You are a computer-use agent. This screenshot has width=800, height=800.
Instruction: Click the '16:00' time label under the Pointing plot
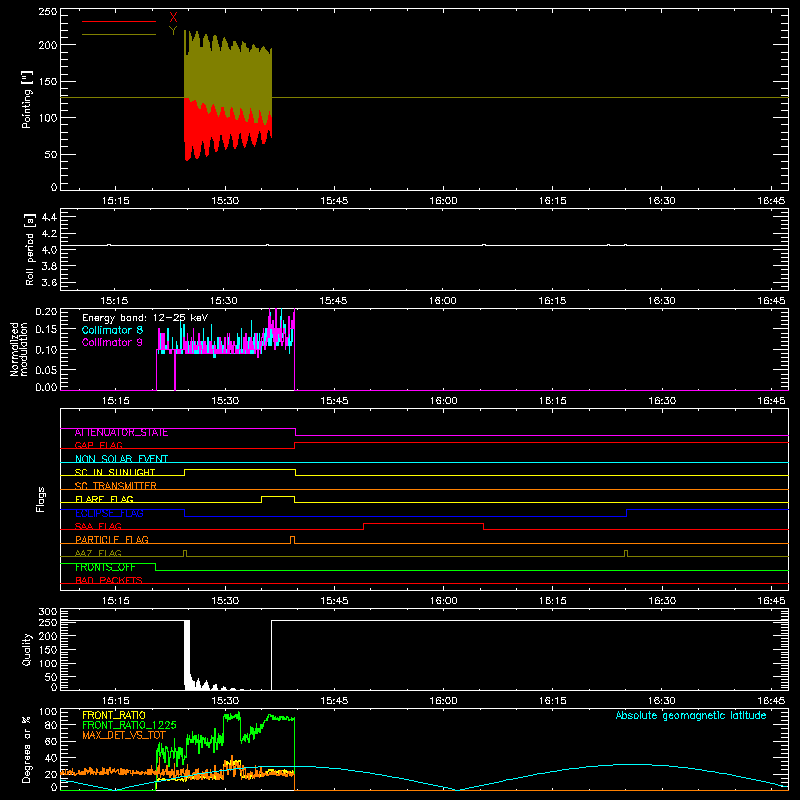point(443,201)
